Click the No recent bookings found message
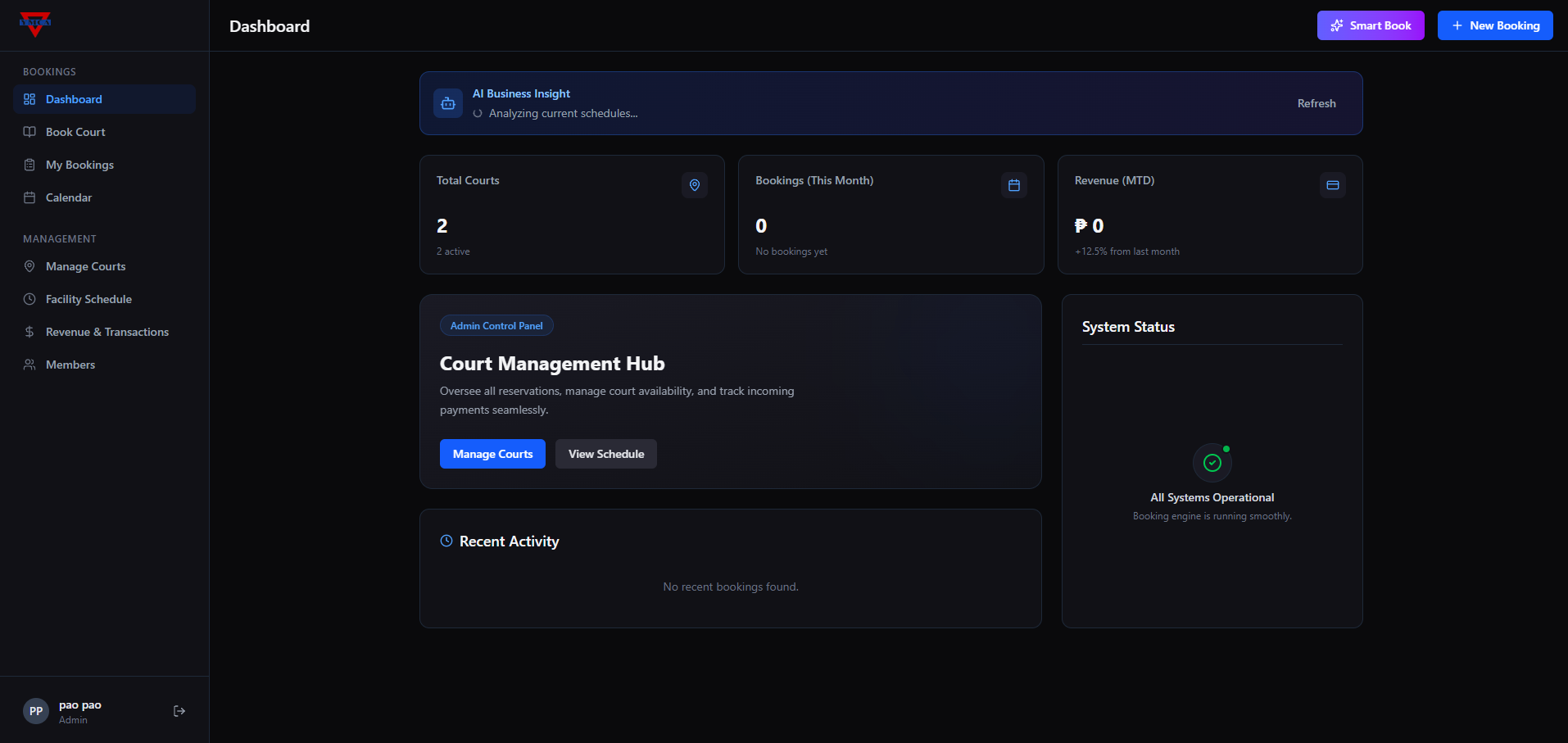1568x743 pixels. pos(731,587)
